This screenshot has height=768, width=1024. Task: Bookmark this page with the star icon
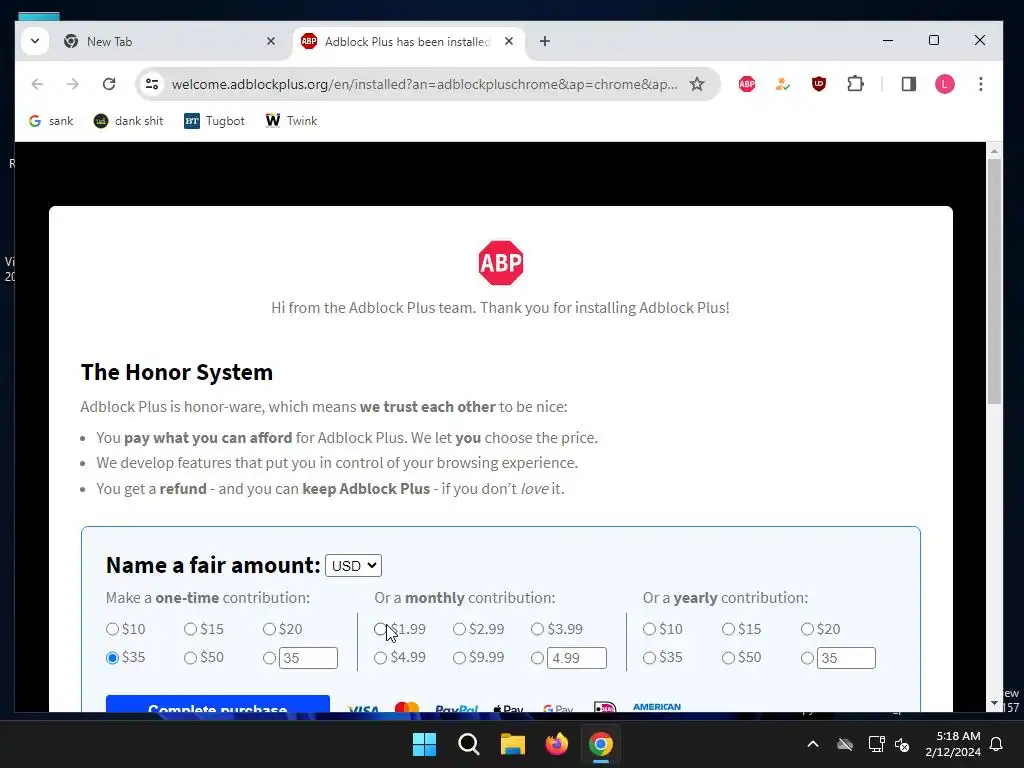[697, 84]
